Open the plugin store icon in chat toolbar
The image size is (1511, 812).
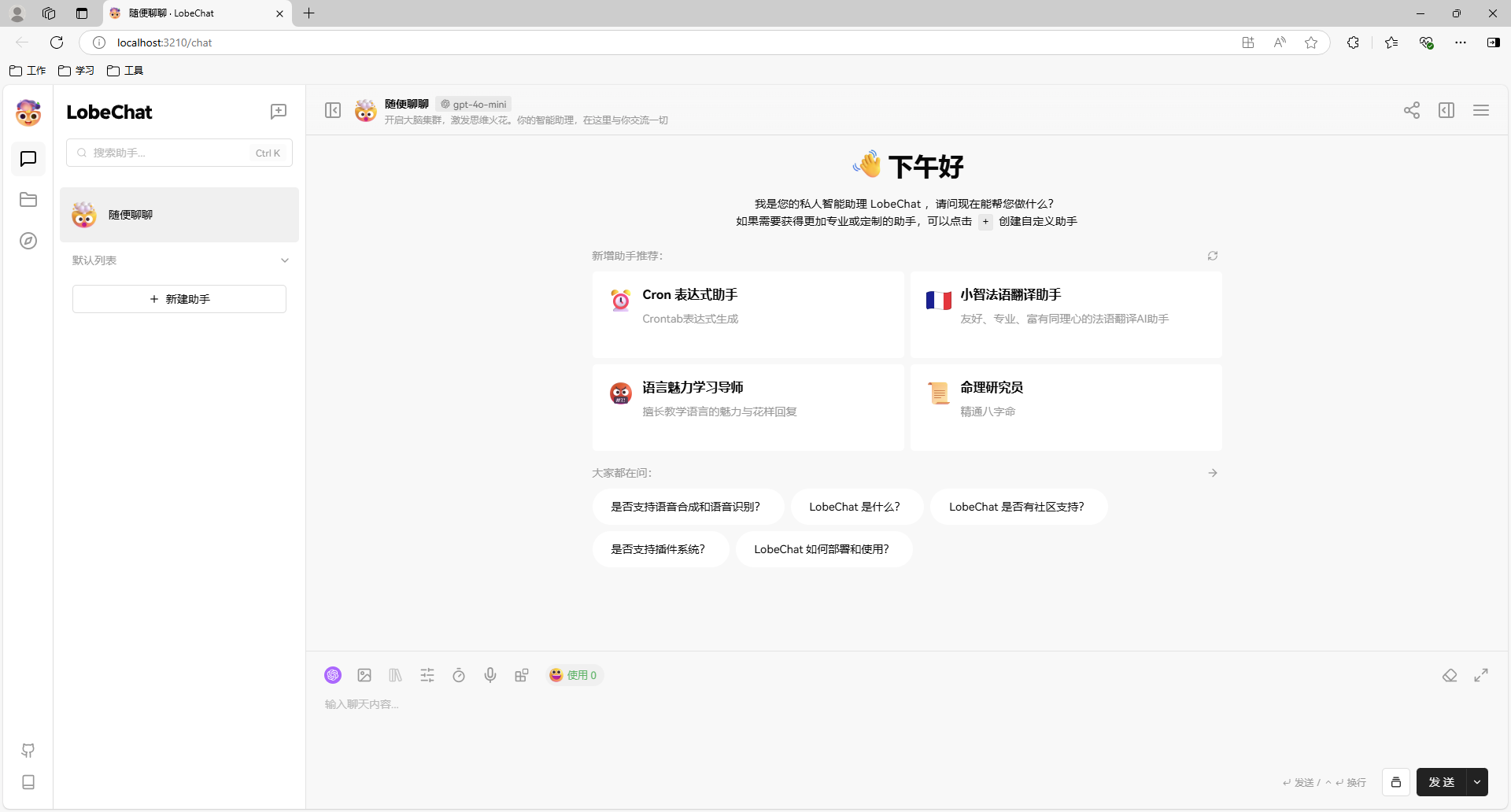pos(522,675)
